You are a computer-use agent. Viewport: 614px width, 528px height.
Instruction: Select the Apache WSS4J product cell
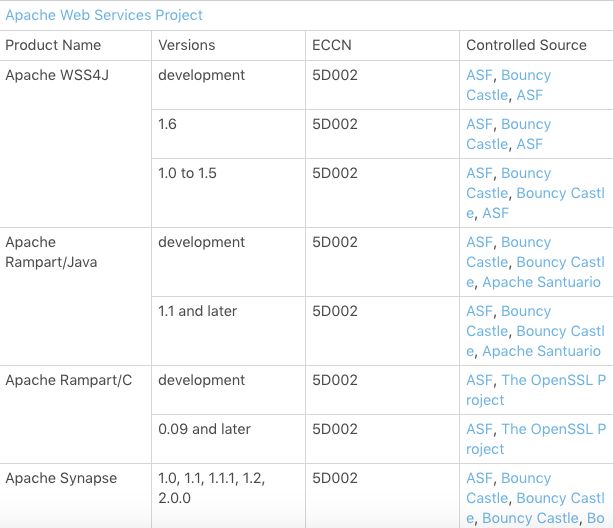click(76, 144)
